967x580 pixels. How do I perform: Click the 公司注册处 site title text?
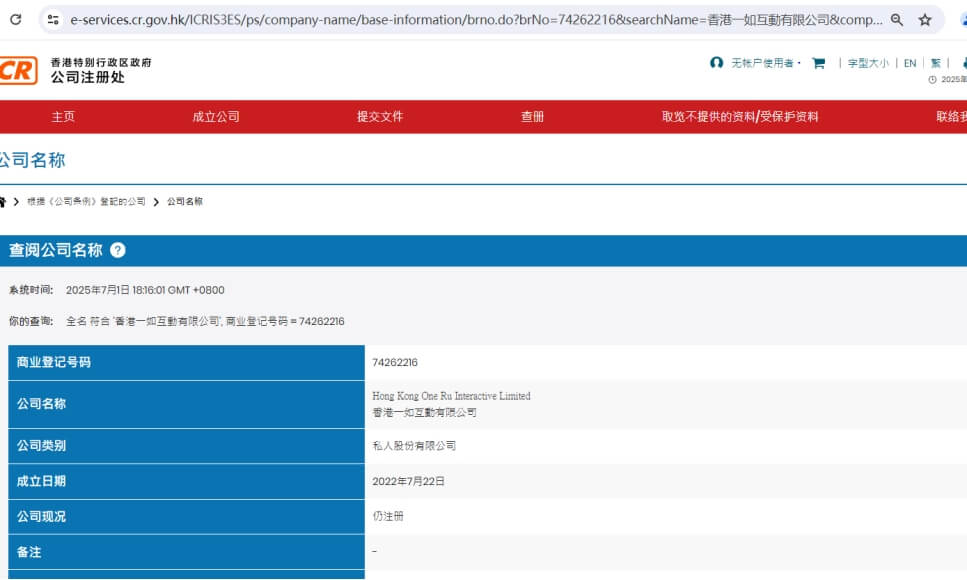click(88, 77)
